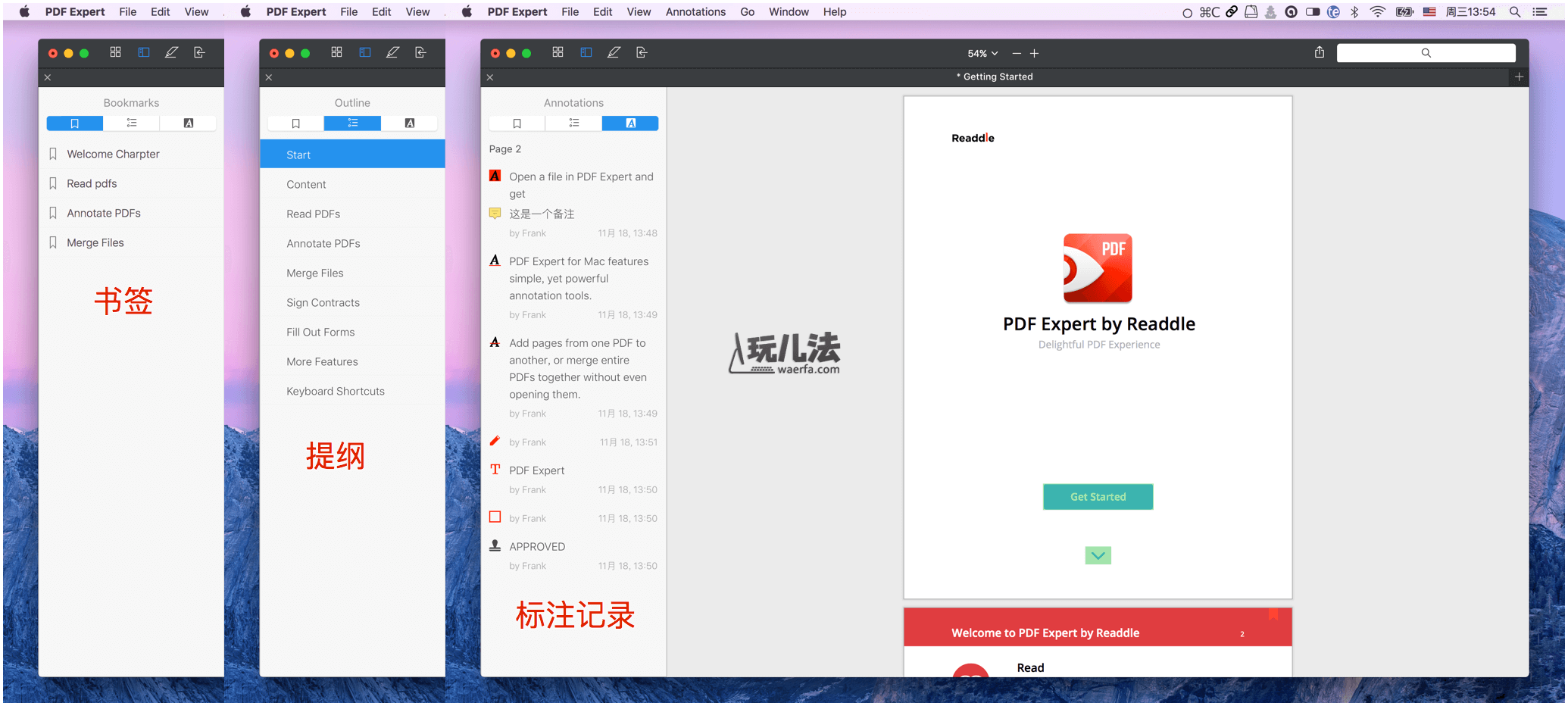Select annotate pen icon in Outline window toolbar
1568x706 pixels.
click(393, 52)
